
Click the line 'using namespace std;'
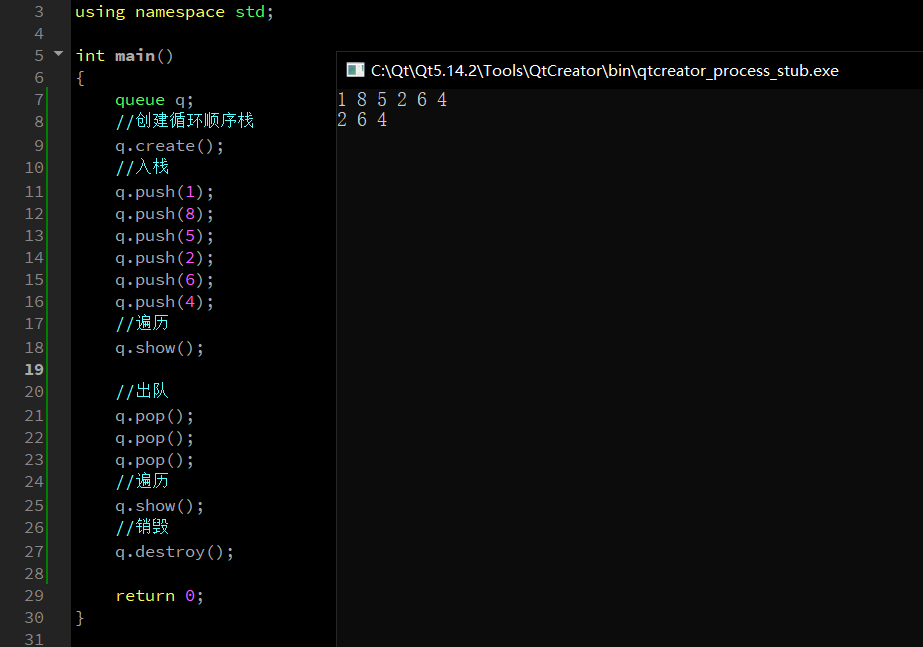[174, 12]
